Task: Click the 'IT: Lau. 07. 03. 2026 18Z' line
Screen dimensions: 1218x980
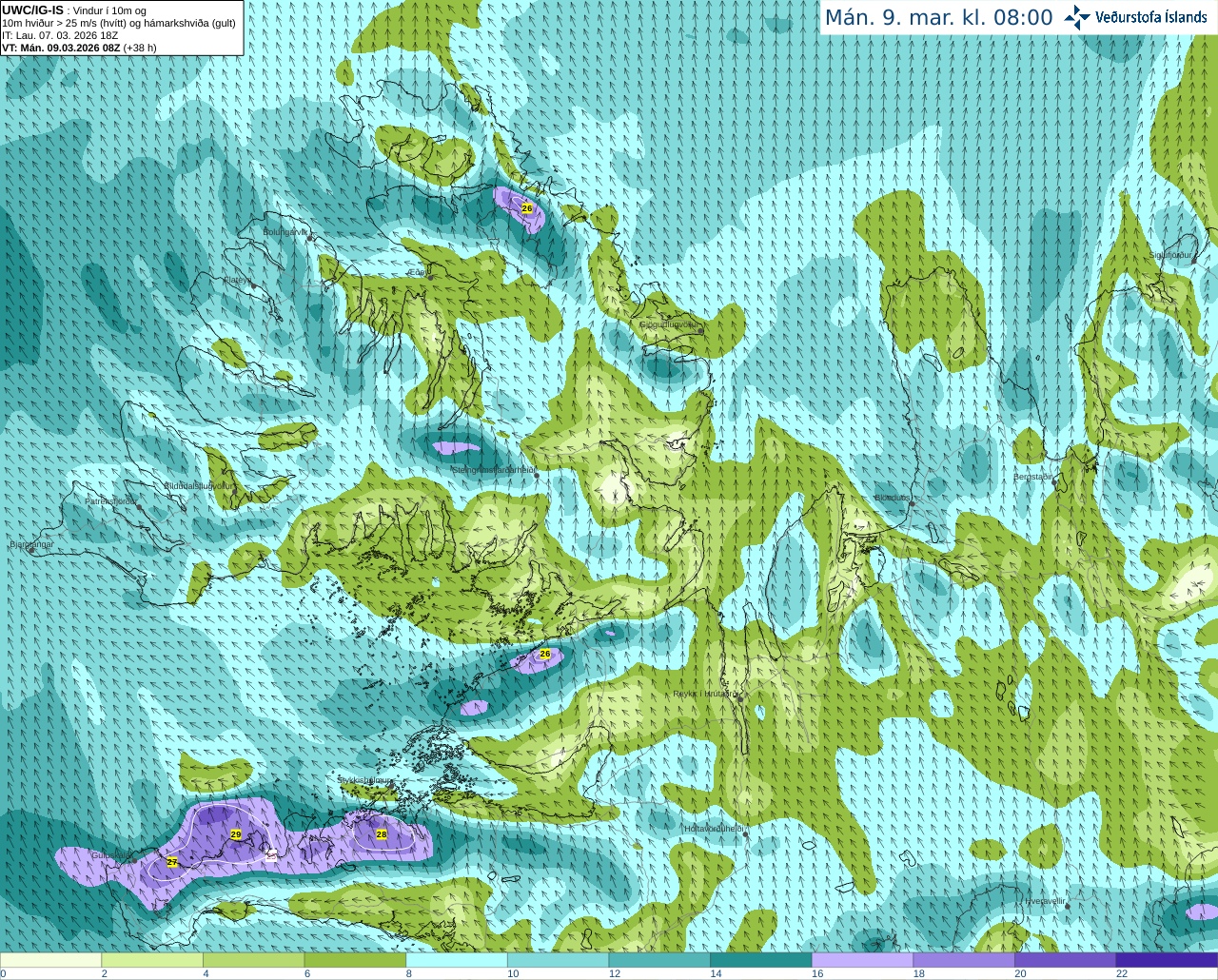Action: pos(60,35)
